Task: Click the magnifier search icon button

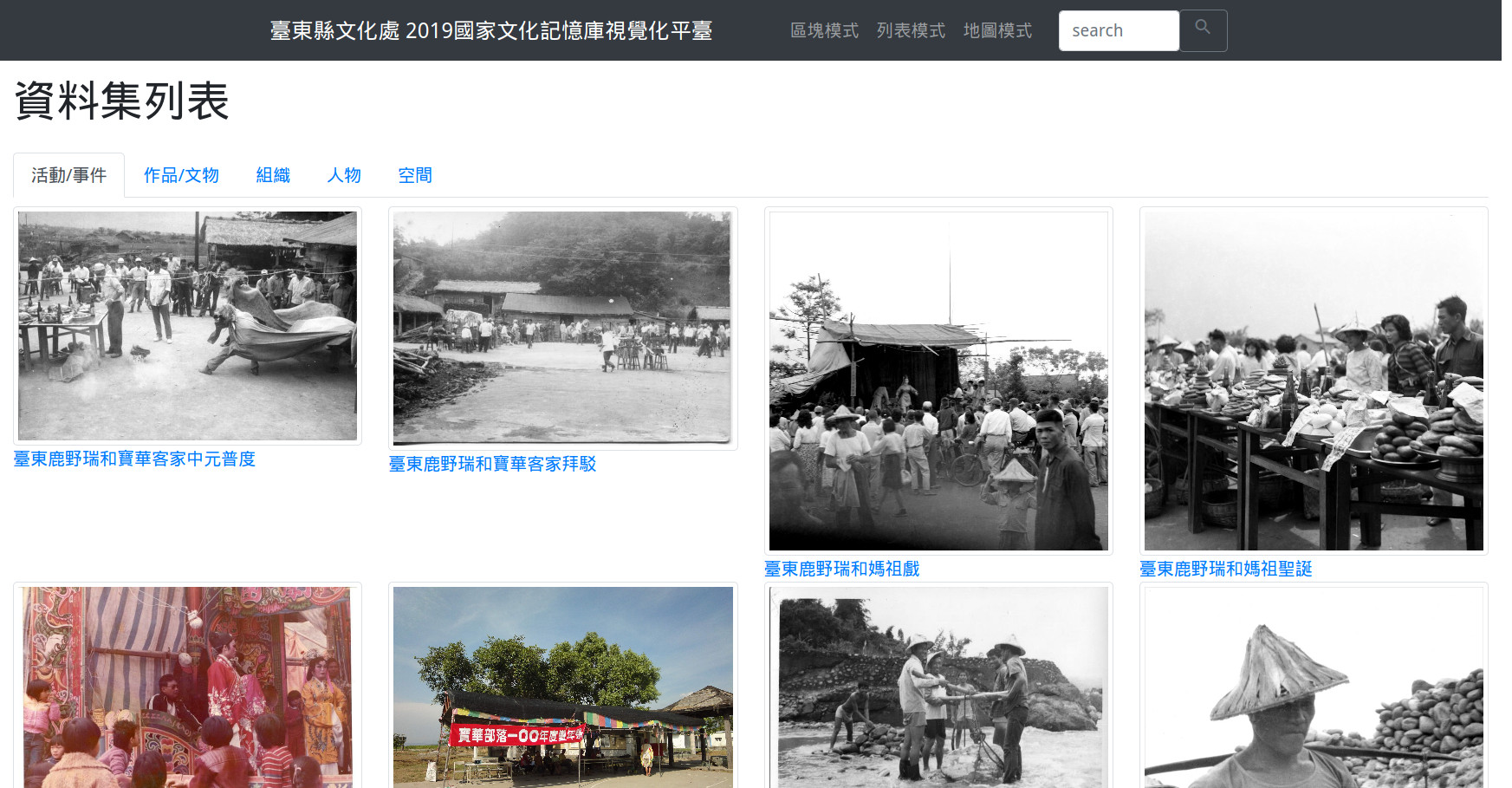Action: point(1203,30)
